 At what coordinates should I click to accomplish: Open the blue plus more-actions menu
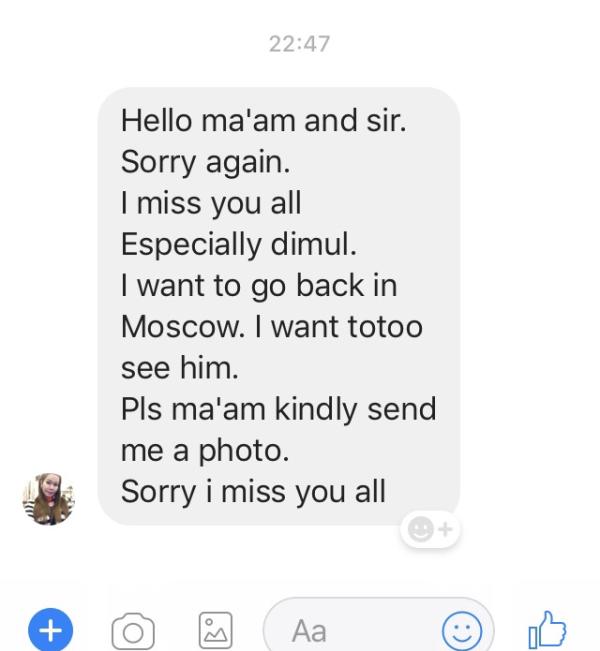[x=51, y=630]
